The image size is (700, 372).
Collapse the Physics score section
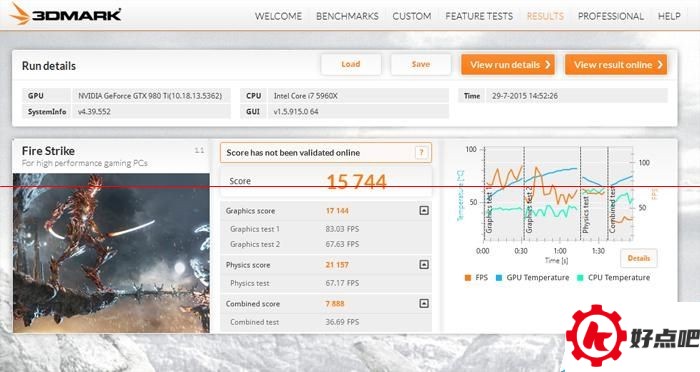tap(424, 264)
